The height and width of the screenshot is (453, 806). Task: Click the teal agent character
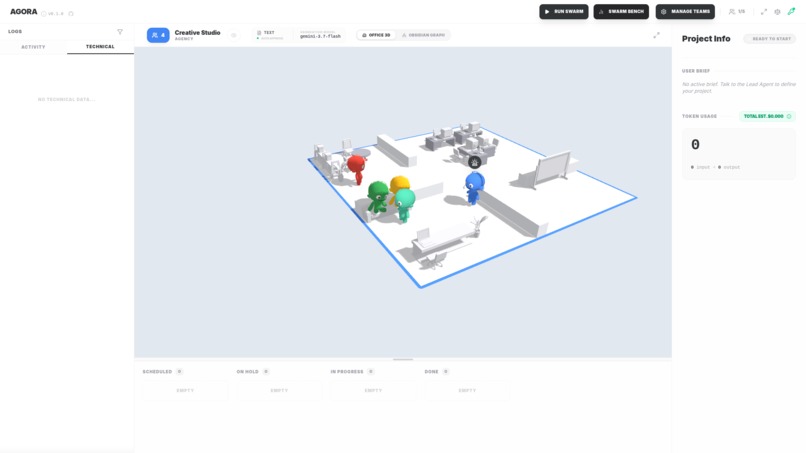(405, 205)
